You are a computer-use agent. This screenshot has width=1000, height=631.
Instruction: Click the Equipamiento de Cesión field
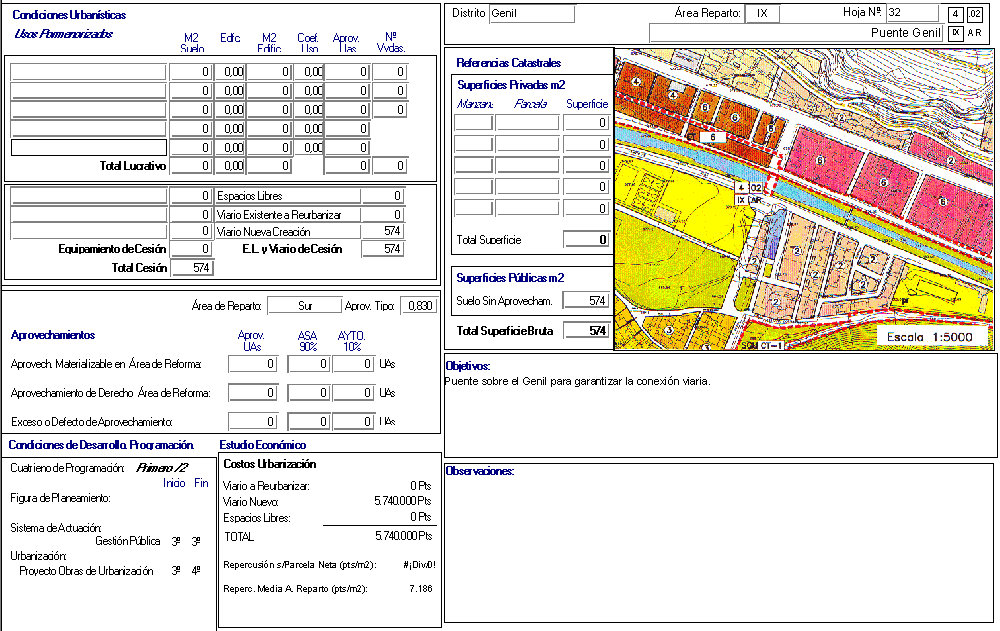(191, 249)
